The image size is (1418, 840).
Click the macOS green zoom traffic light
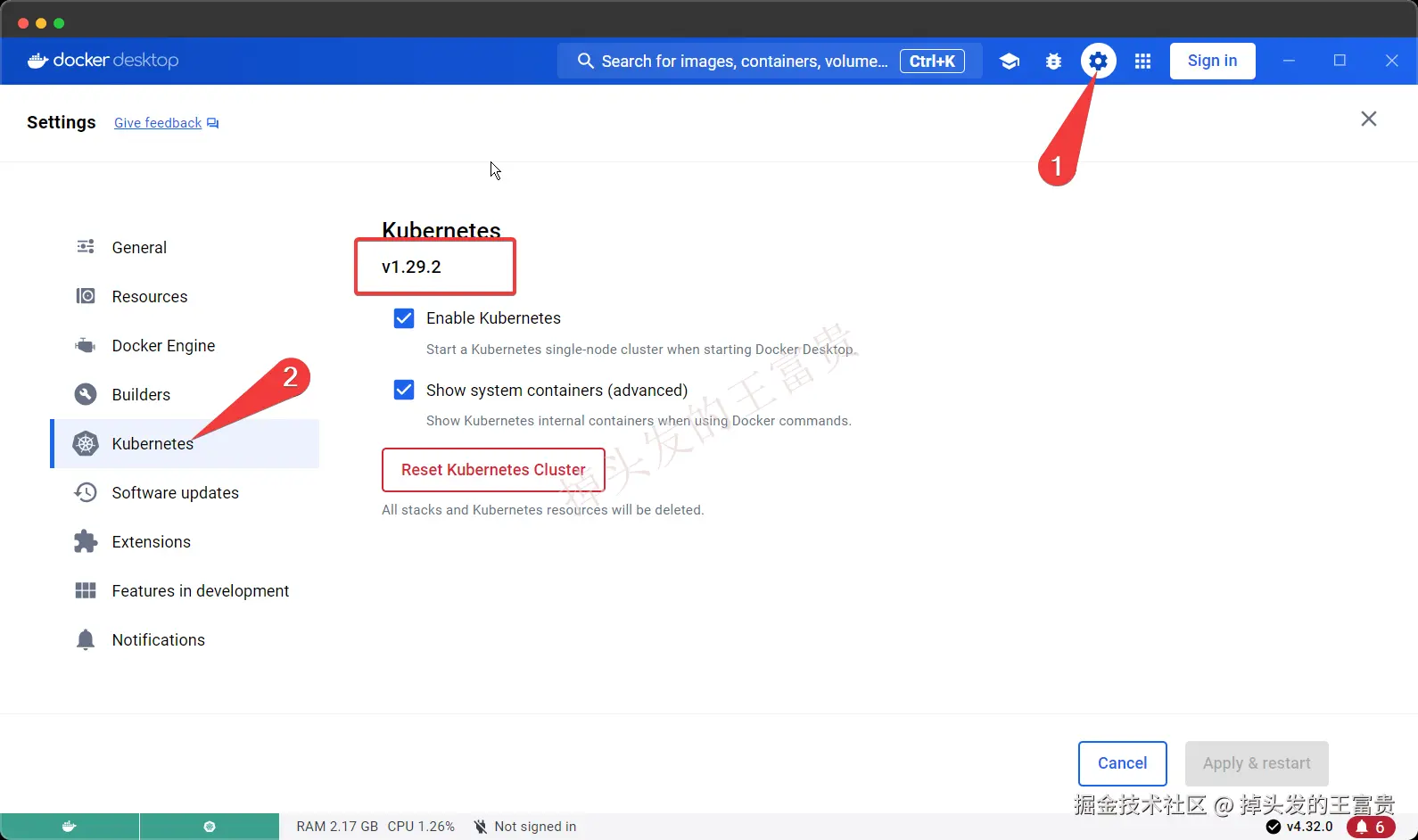point(59,23)
